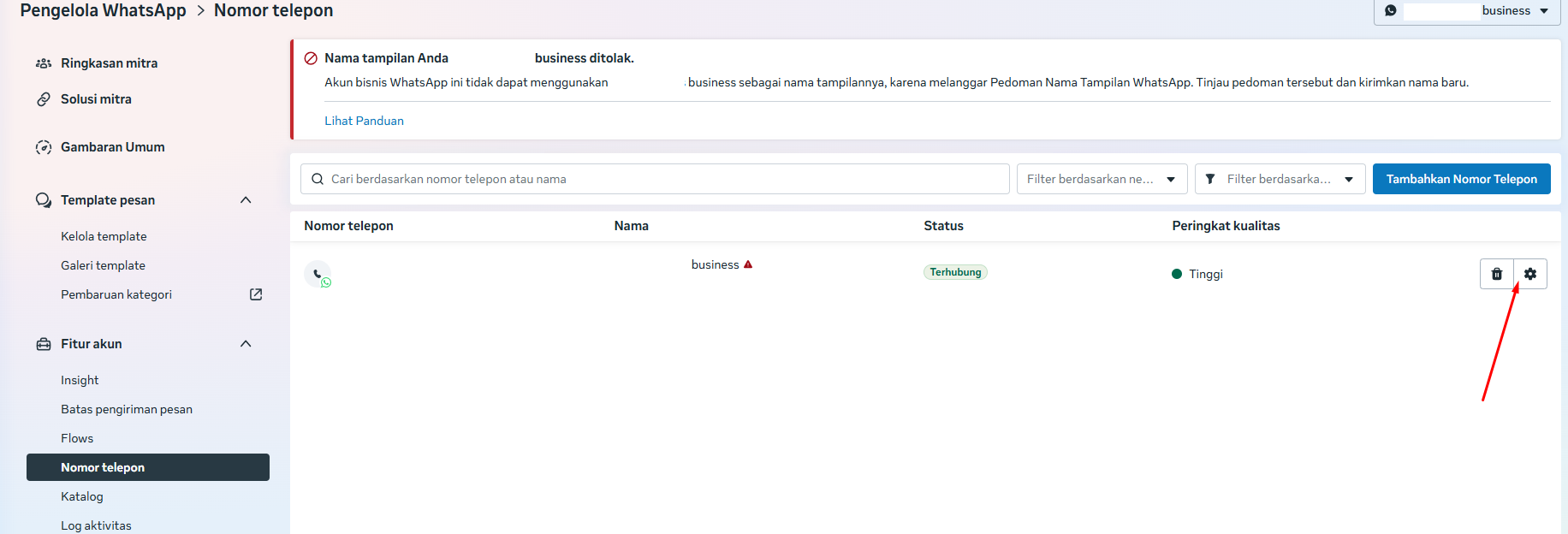
Task: Collapse the Template pesan section
Action: pos(246,200)
